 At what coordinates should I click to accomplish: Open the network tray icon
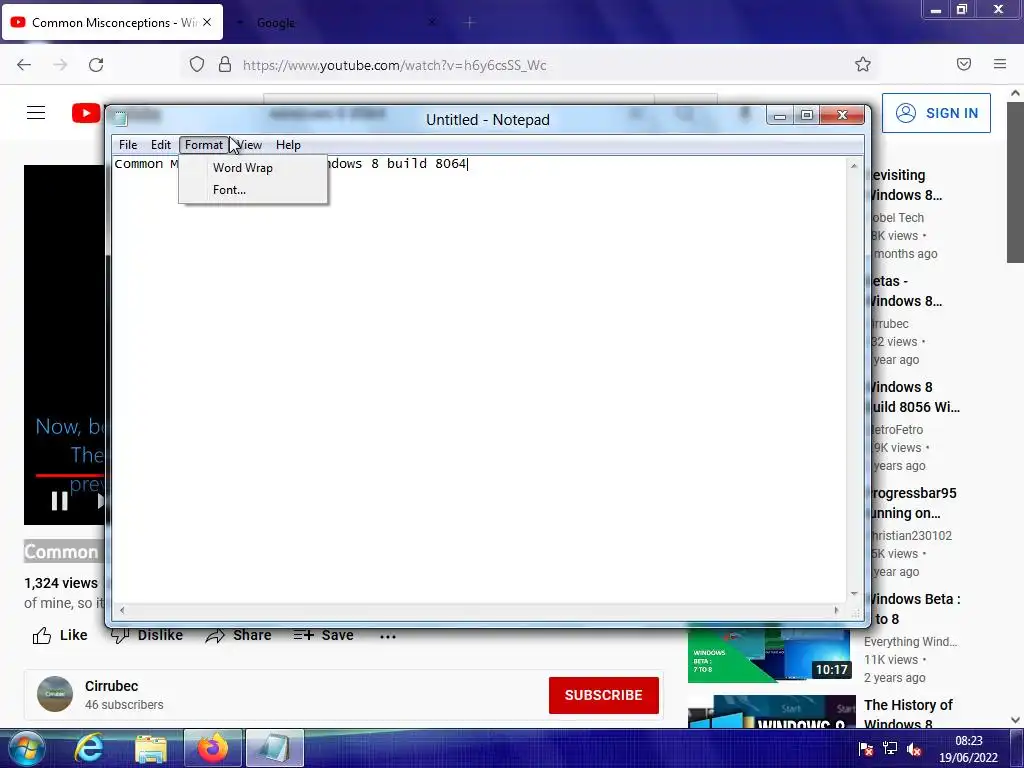click(x=890, y=749)
